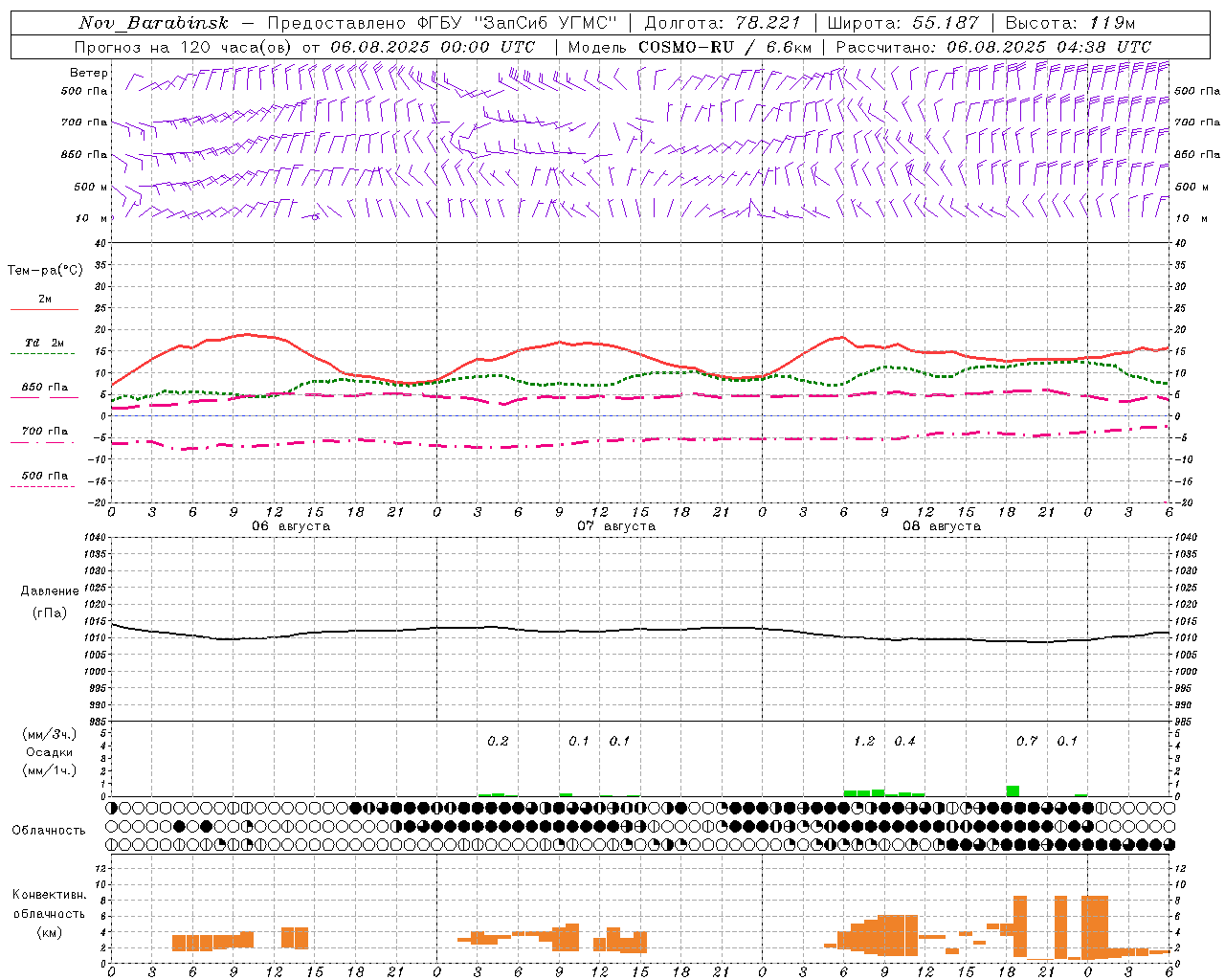The height and width of the screenshot is (980, 1225).
Task: Click the "500 м" wind level label on left
Action: click(x=91, y=187)
